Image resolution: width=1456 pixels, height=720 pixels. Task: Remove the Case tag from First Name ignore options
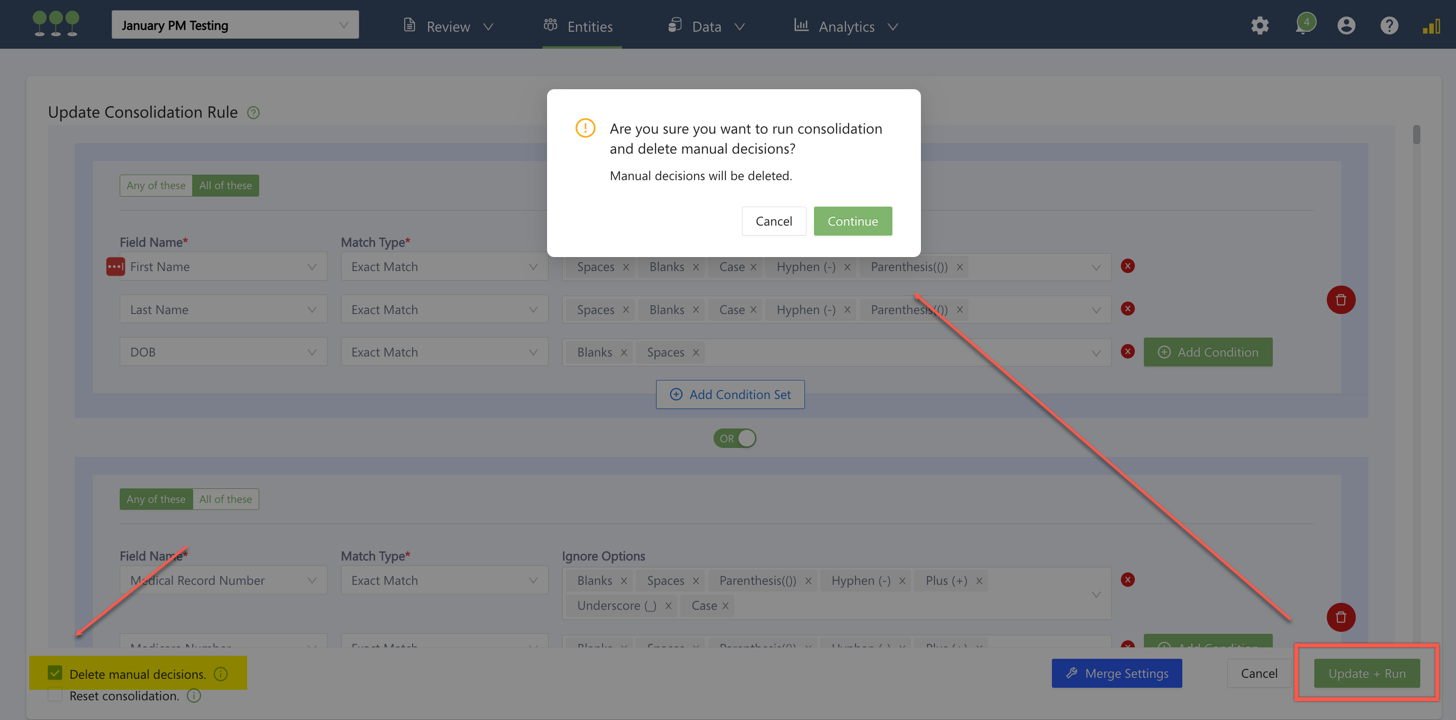(x=753, y=267)
